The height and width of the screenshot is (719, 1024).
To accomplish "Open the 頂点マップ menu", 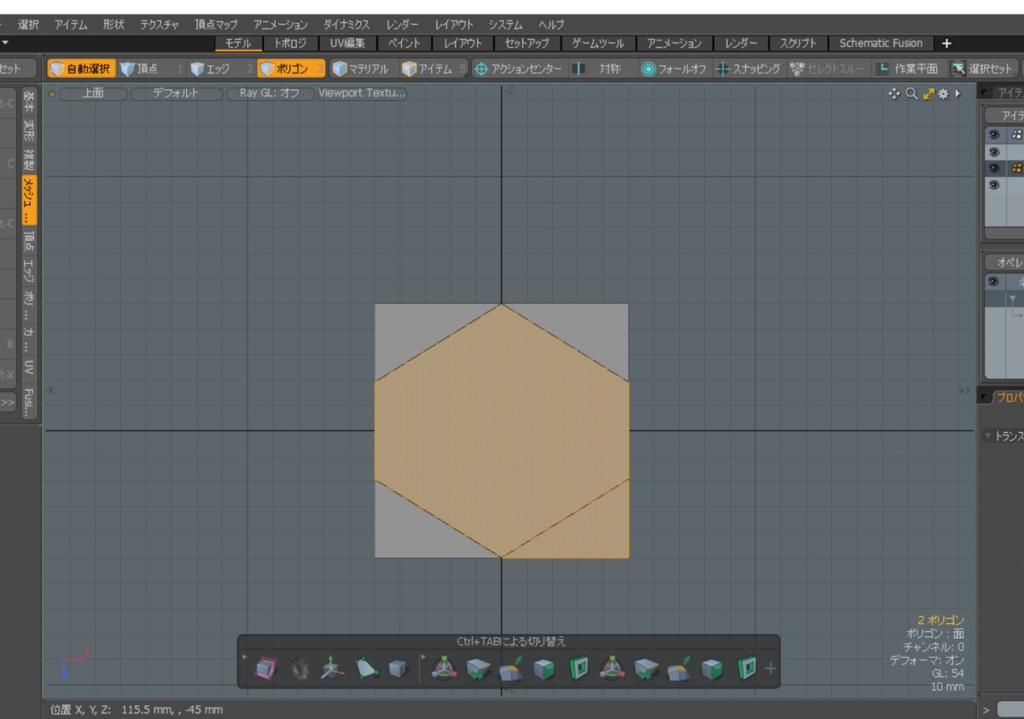I will 216,24.
